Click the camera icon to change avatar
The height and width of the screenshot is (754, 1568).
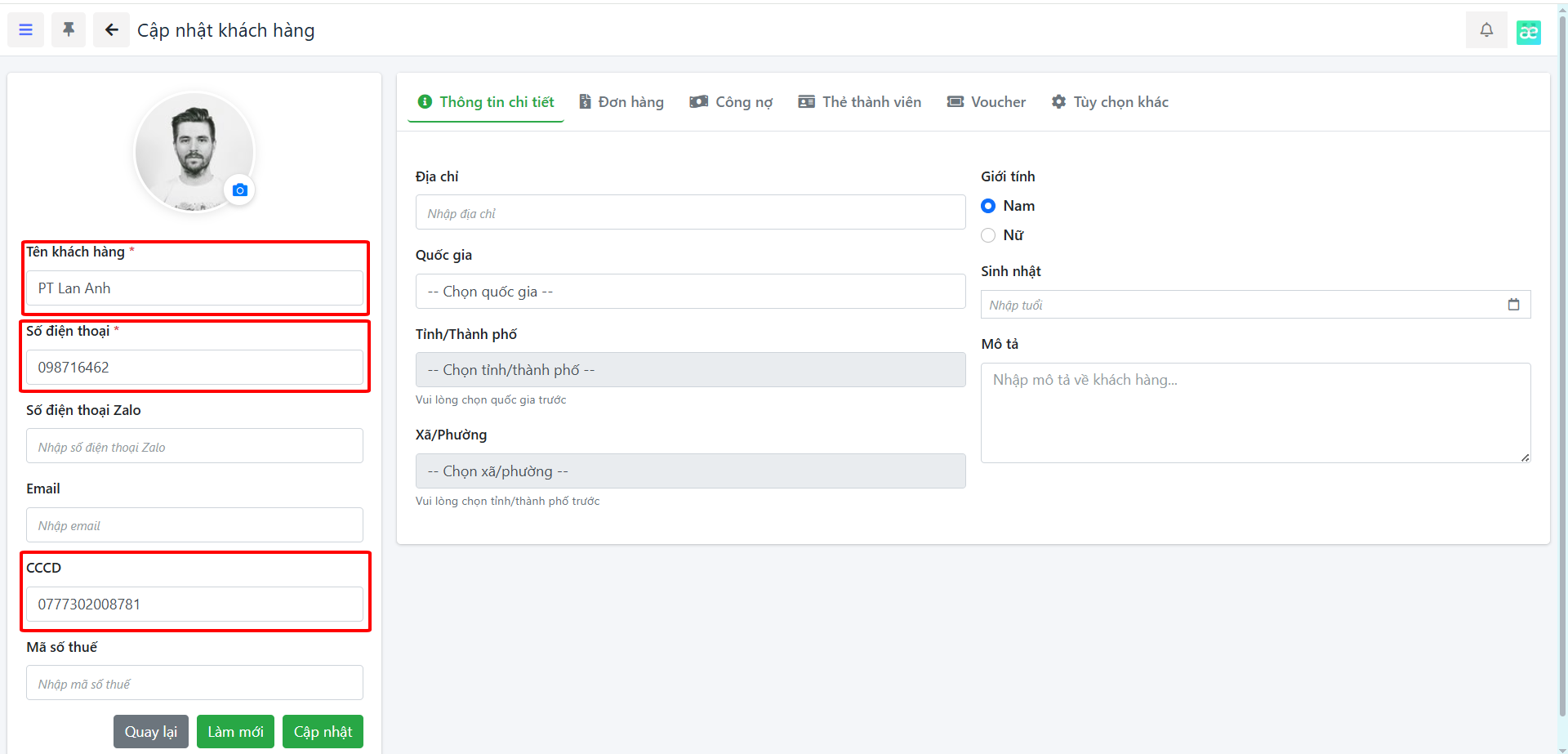[x=239, y=190]
